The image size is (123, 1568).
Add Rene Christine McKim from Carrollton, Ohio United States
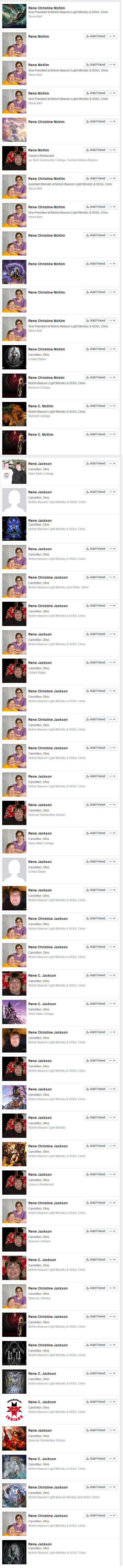coord(95,349)
